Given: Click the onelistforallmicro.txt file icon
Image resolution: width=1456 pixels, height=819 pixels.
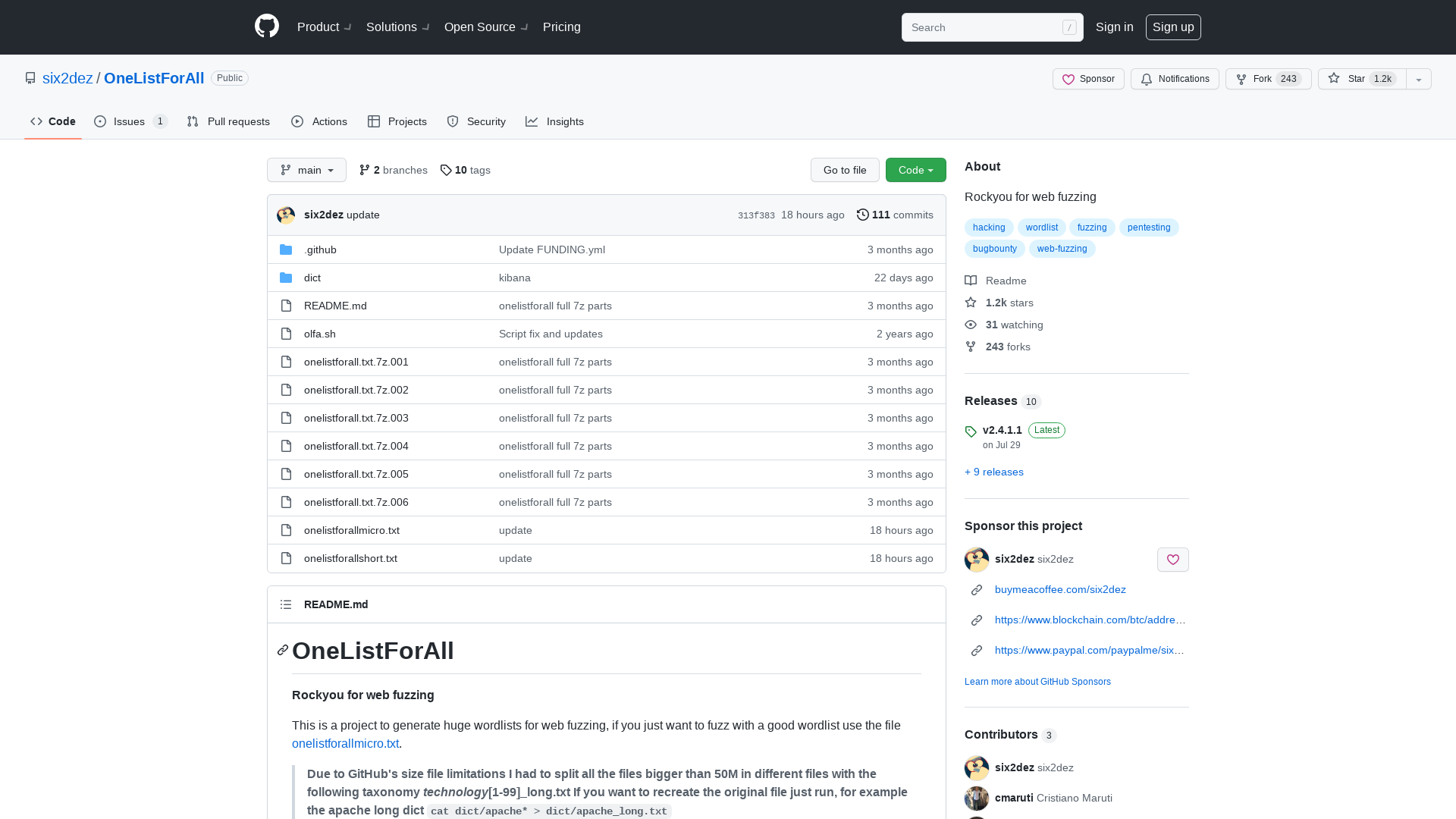Looking at the screenshot, I should point(286,530).
